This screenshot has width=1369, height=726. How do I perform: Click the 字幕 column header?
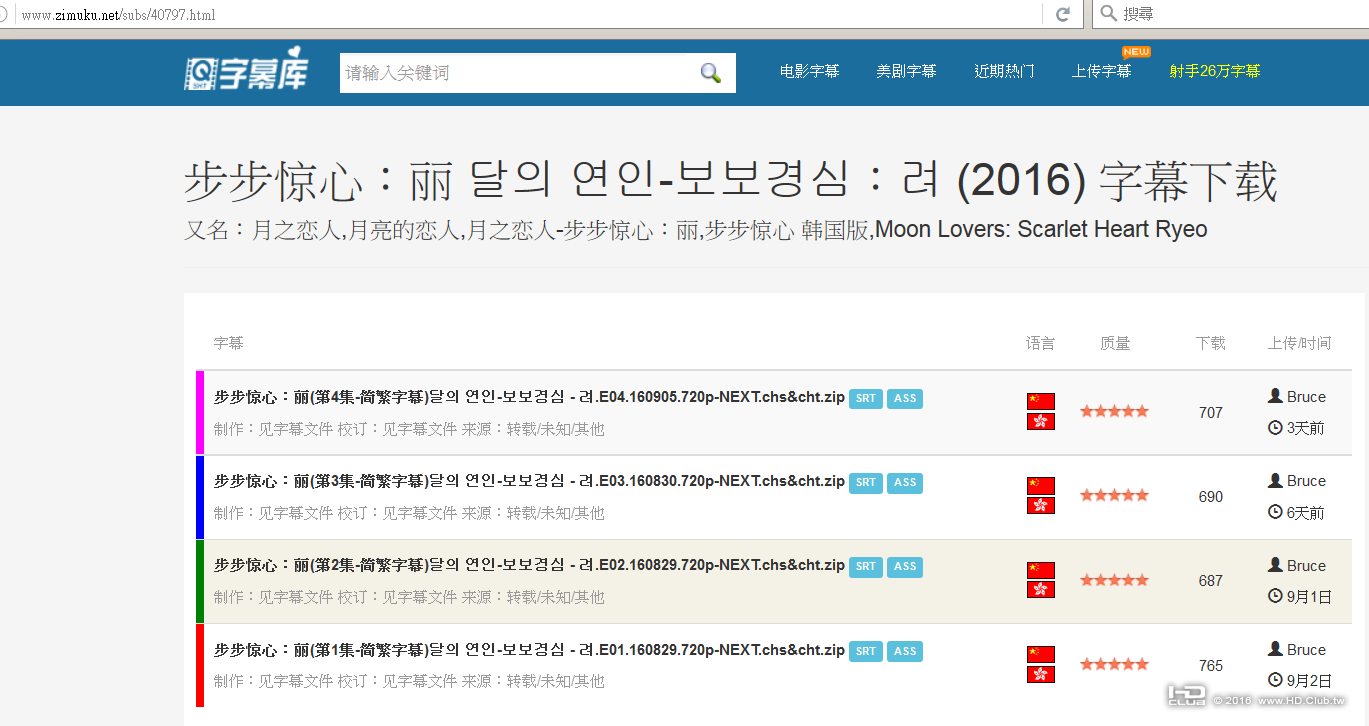(x=229, y=343)
